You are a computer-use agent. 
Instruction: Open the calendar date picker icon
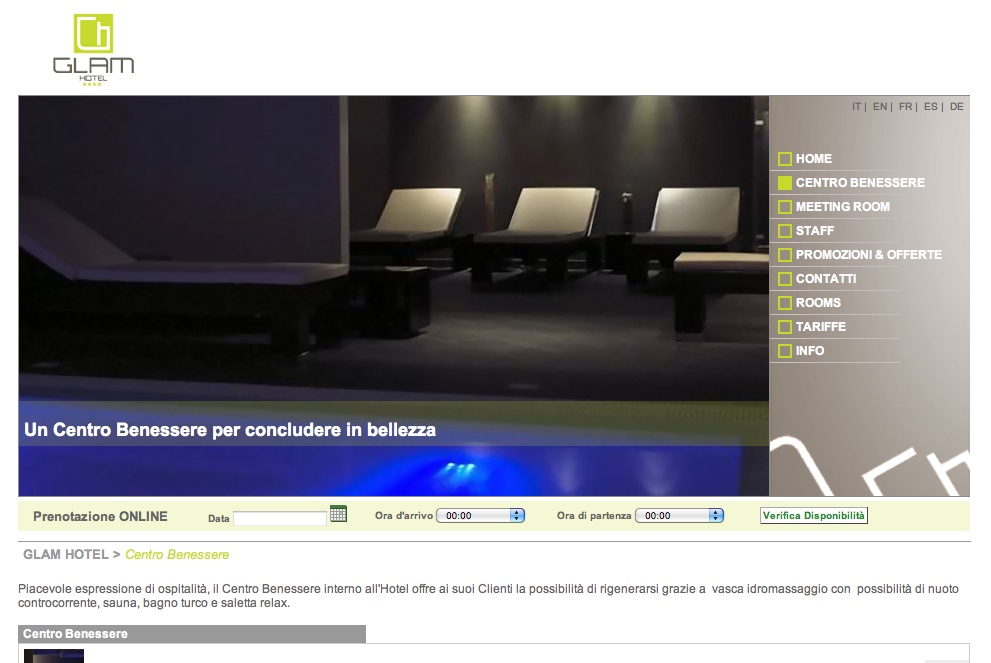[x=338, y=514]
